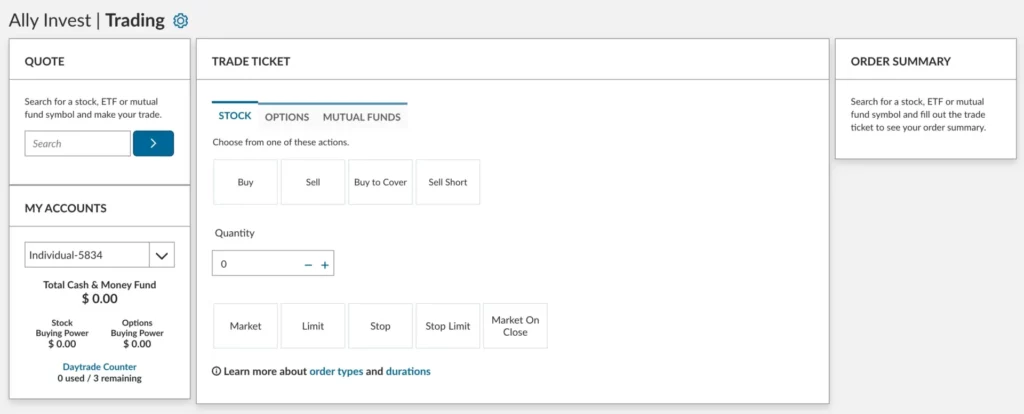The height and width of the screenshot is (414, 1024).
Task: Click the info icon beside Learn more
Action: click(217, 372)
